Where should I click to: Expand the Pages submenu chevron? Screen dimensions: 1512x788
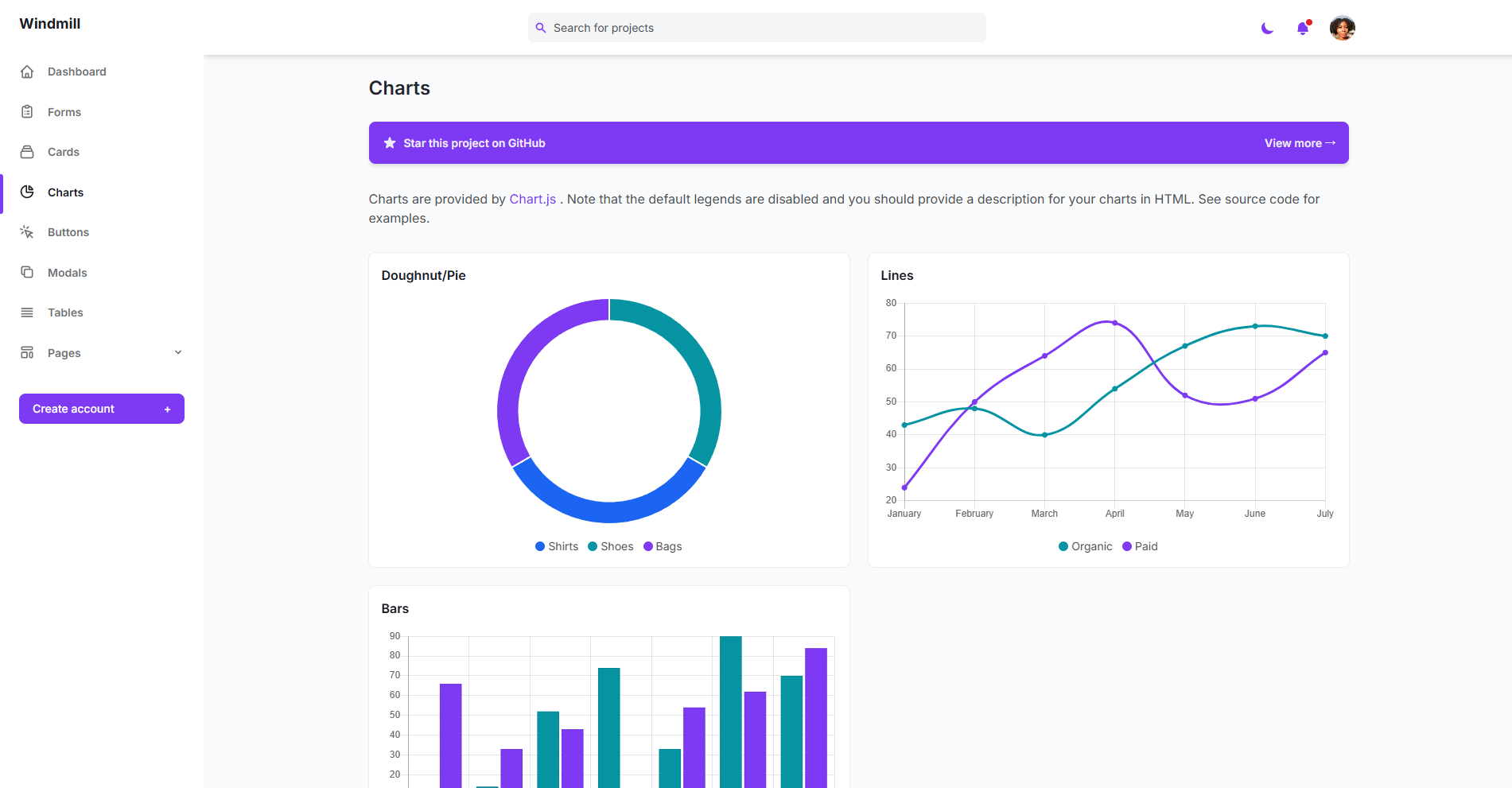point(178,352)
